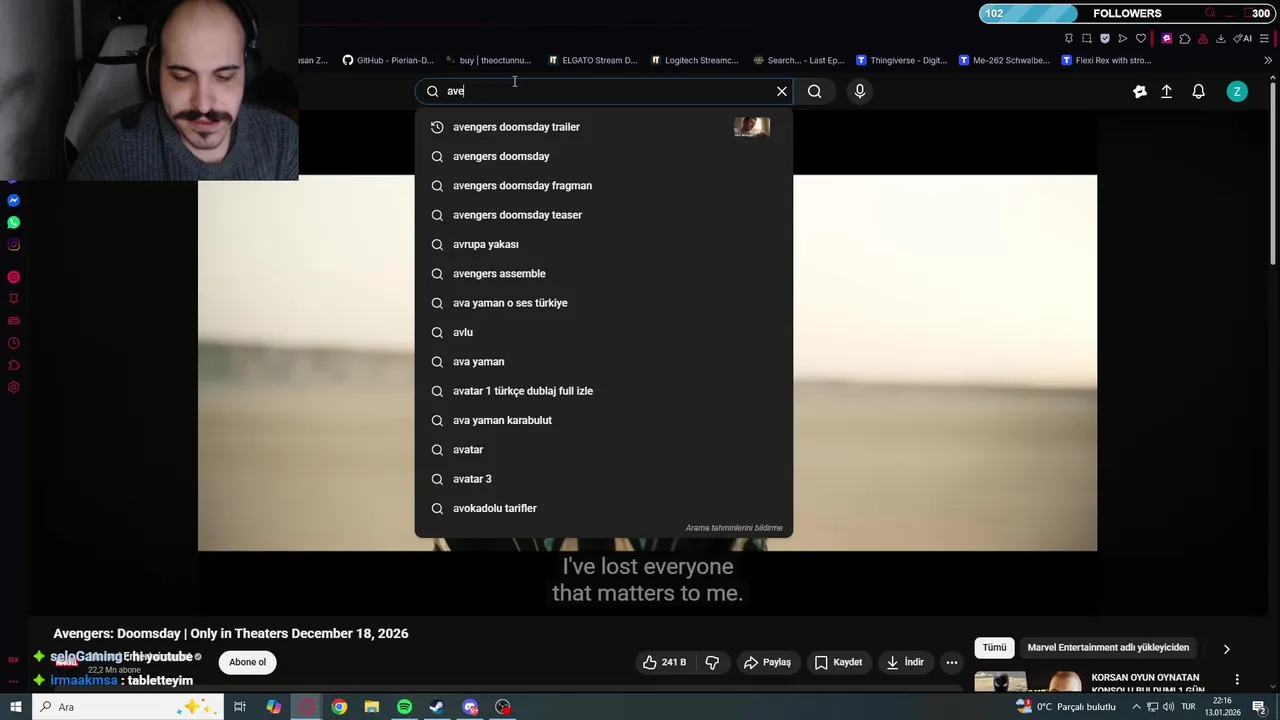This screenshot has width=1280, height=720.
Task: Open YouTube notifications bell
Action: pyautogui.click(x=1199, y=91)
